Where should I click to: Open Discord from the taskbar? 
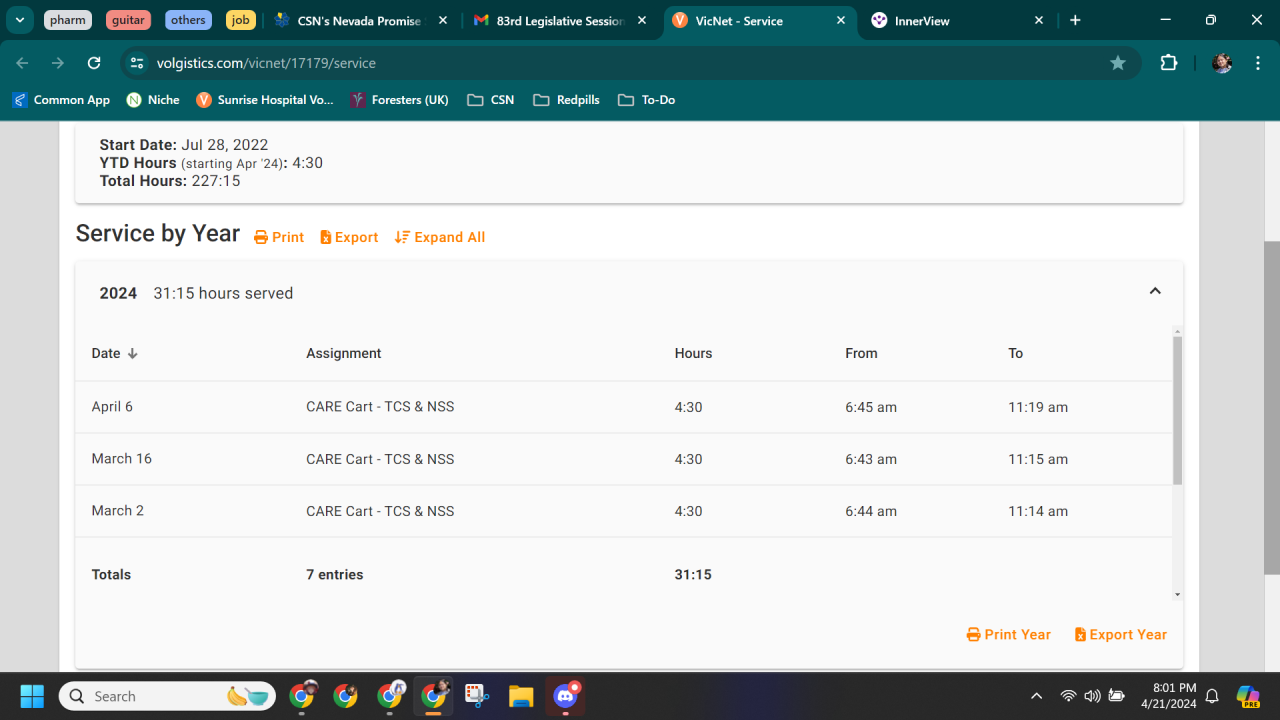pos(567,696)
